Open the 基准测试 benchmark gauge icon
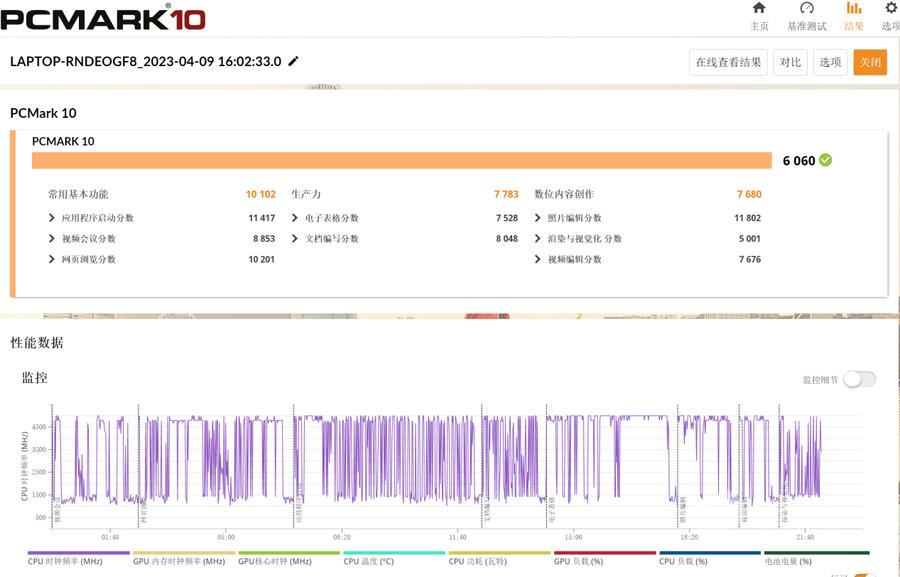900x577 pixels. coord(807,9)
